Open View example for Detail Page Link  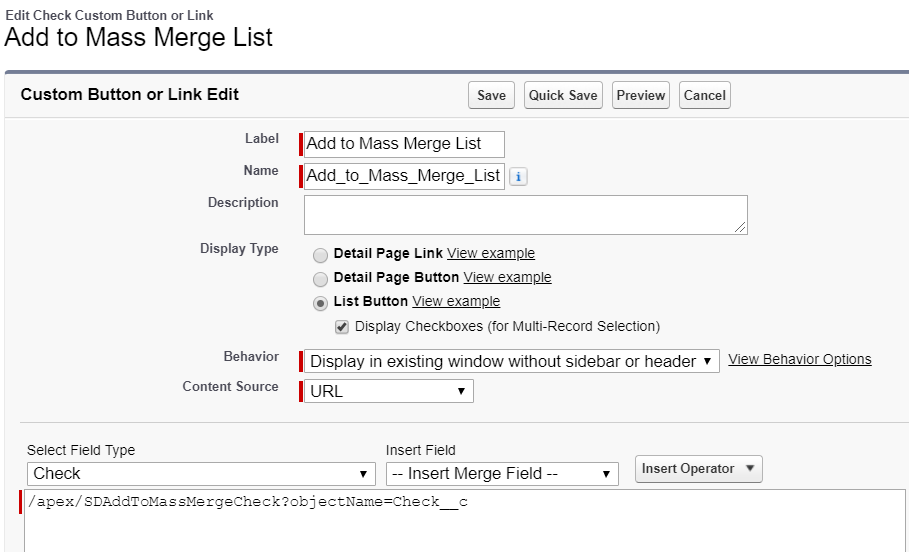pyautogui.click(x=491, y=253)
